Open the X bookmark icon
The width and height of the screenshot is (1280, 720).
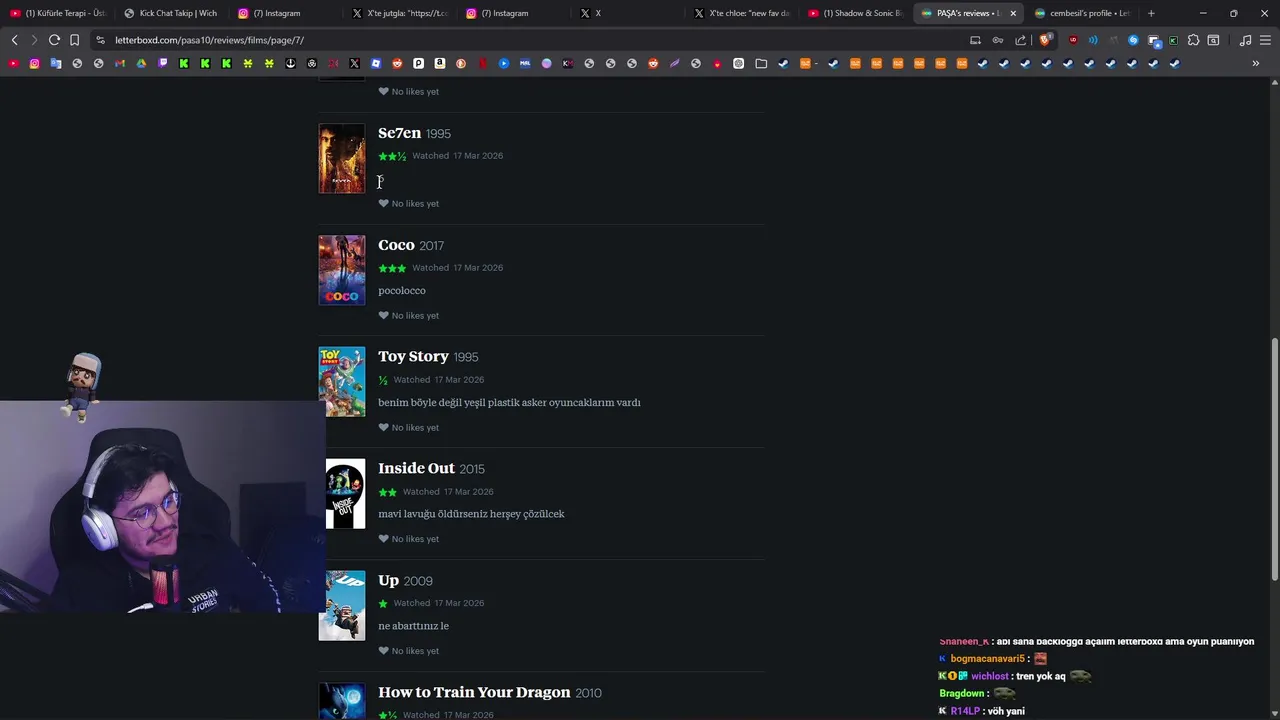(x=354, y=63)
